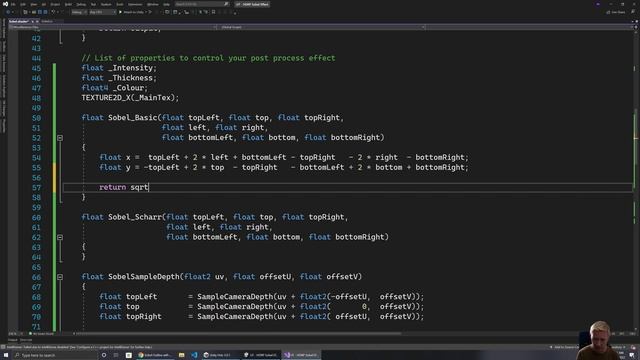
Task: Open the File menu
Action: click(x=13, y=4)
